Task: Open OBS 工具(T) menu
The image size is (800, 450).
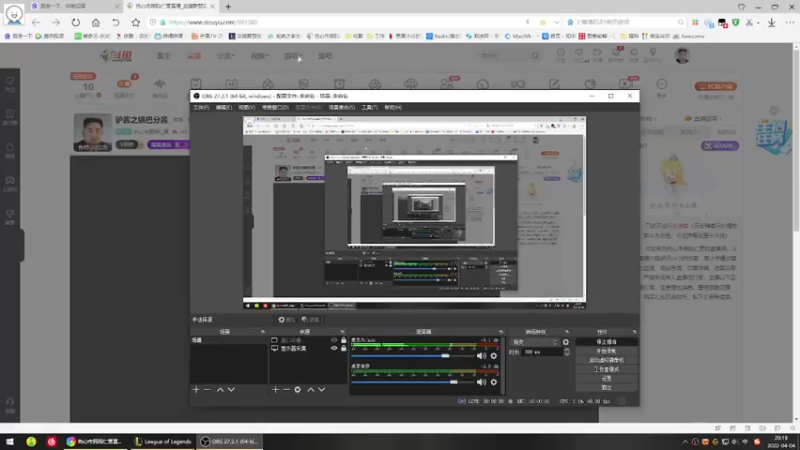Action: coord(369,108)
